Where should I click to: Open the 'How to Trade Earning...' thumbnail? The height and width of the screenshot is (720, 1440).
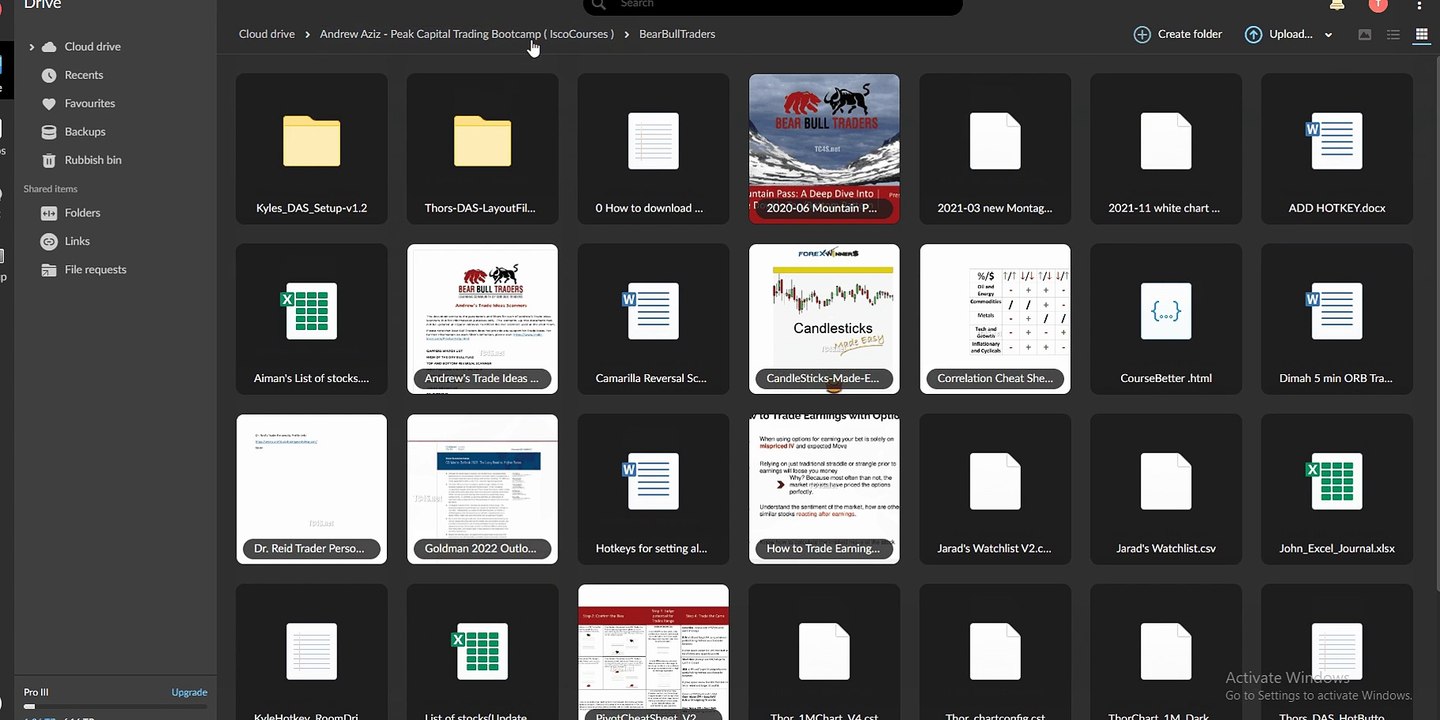(x=824, y=489)
